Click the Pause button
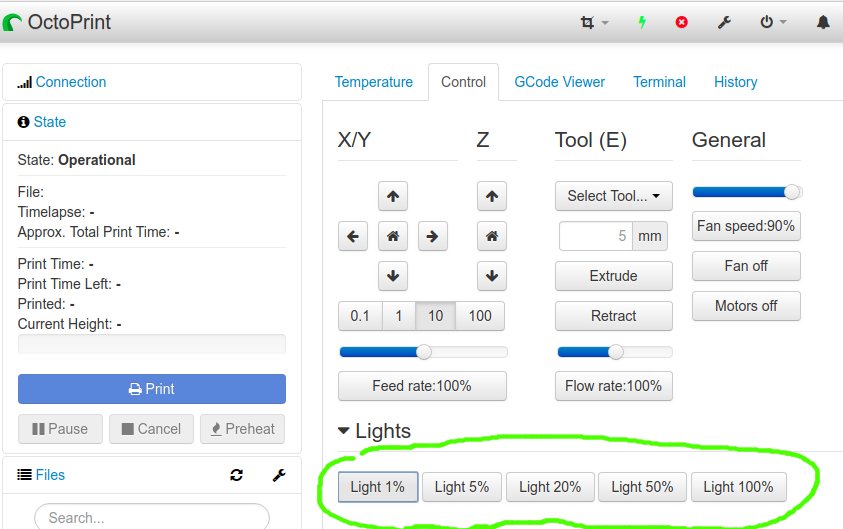Viewport: 843px width, 529px height. click(x=60, y=429)
